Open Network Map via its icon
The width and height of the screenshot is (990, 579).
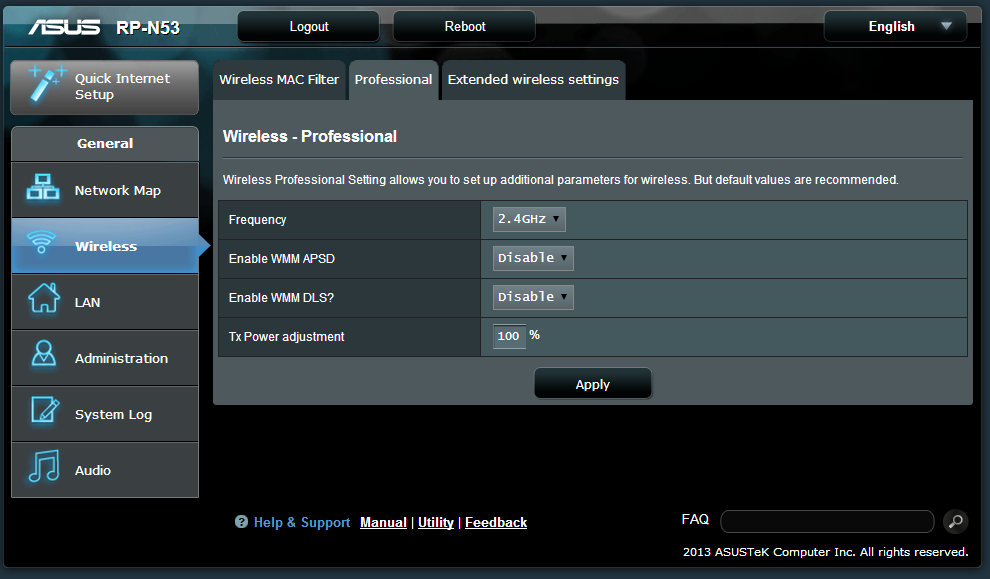43,190
